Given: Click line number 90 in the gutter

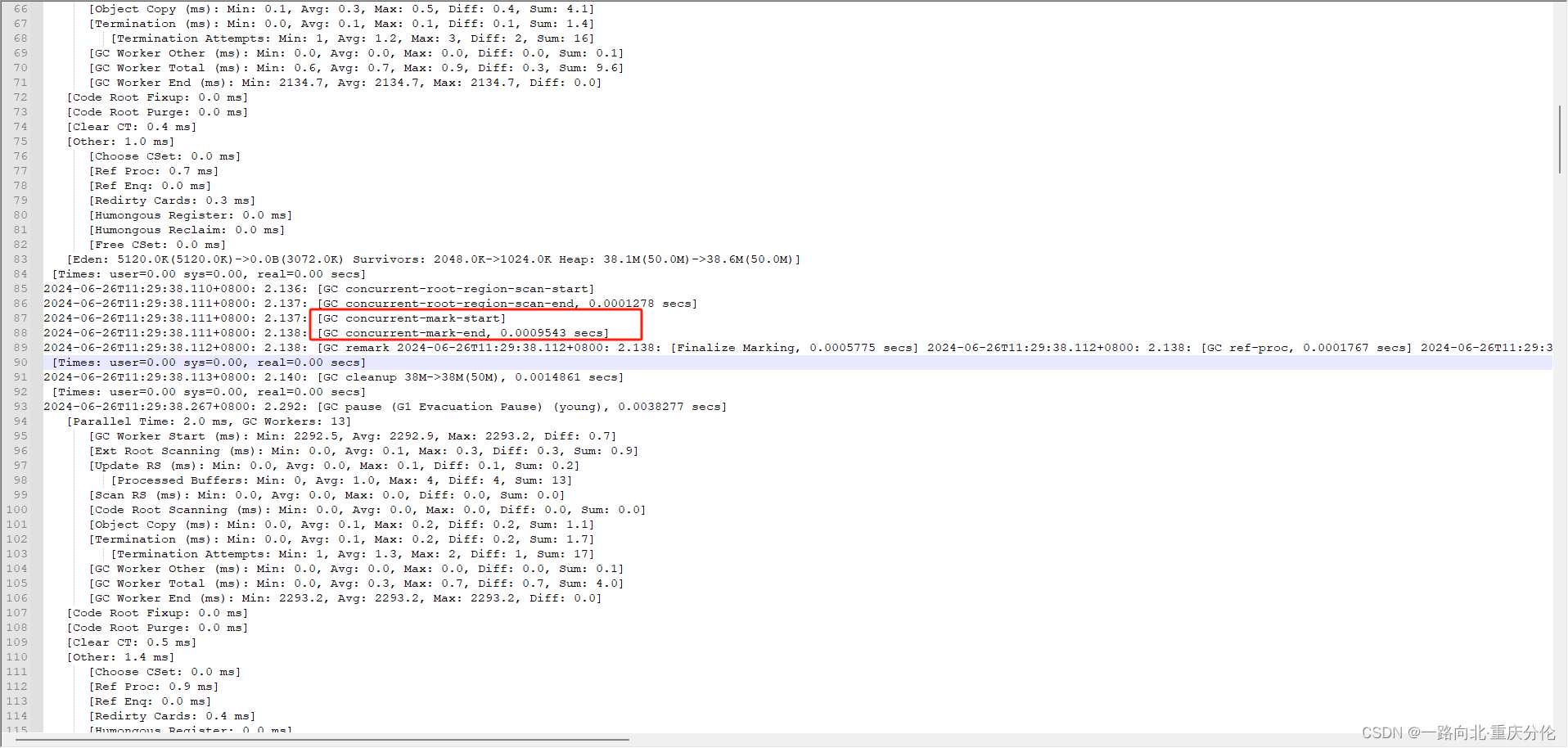Looking at the screenshot, I should (x=20, y=363).
